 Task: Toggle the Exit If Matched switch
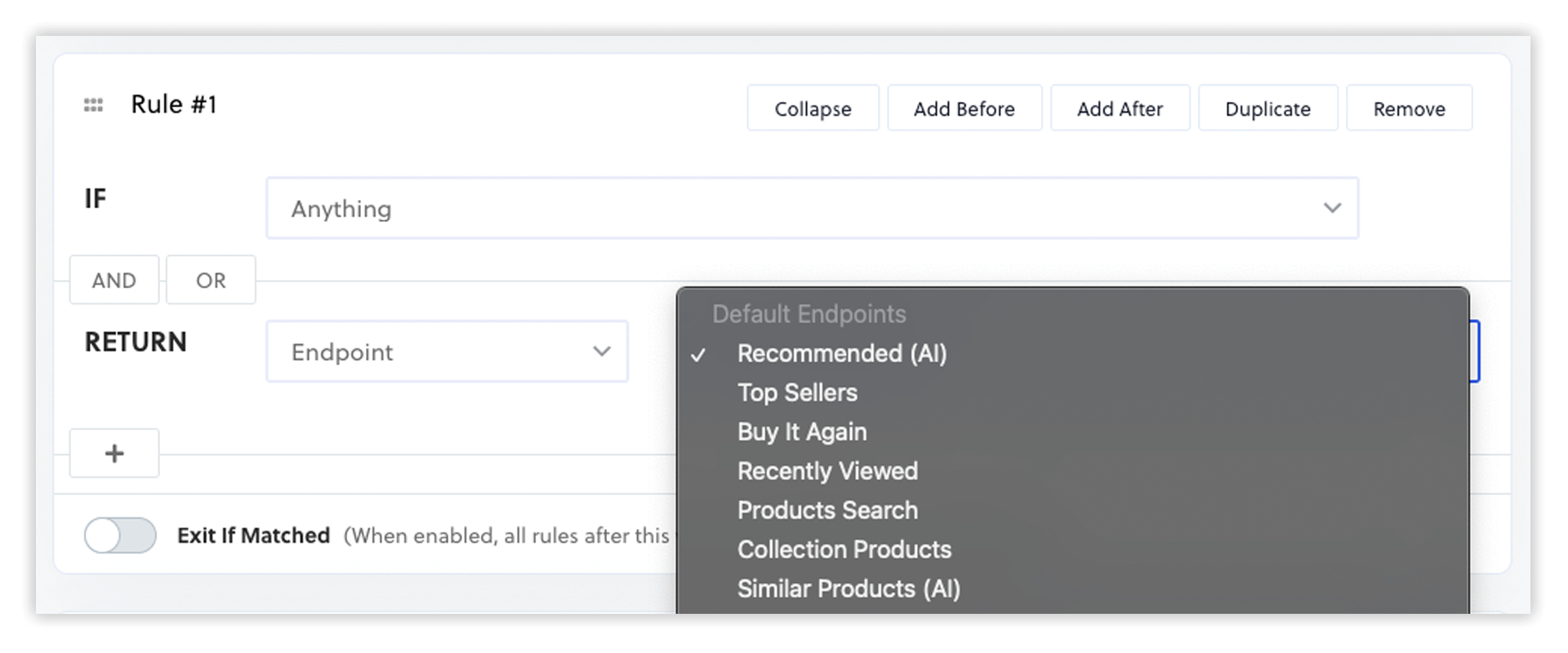120,535
